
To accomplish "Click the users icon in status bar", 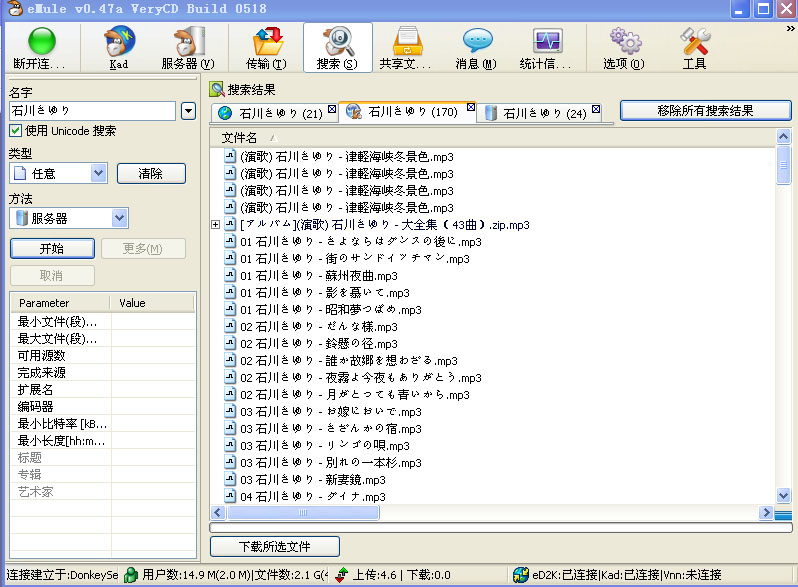I will (x=131, y=575).
